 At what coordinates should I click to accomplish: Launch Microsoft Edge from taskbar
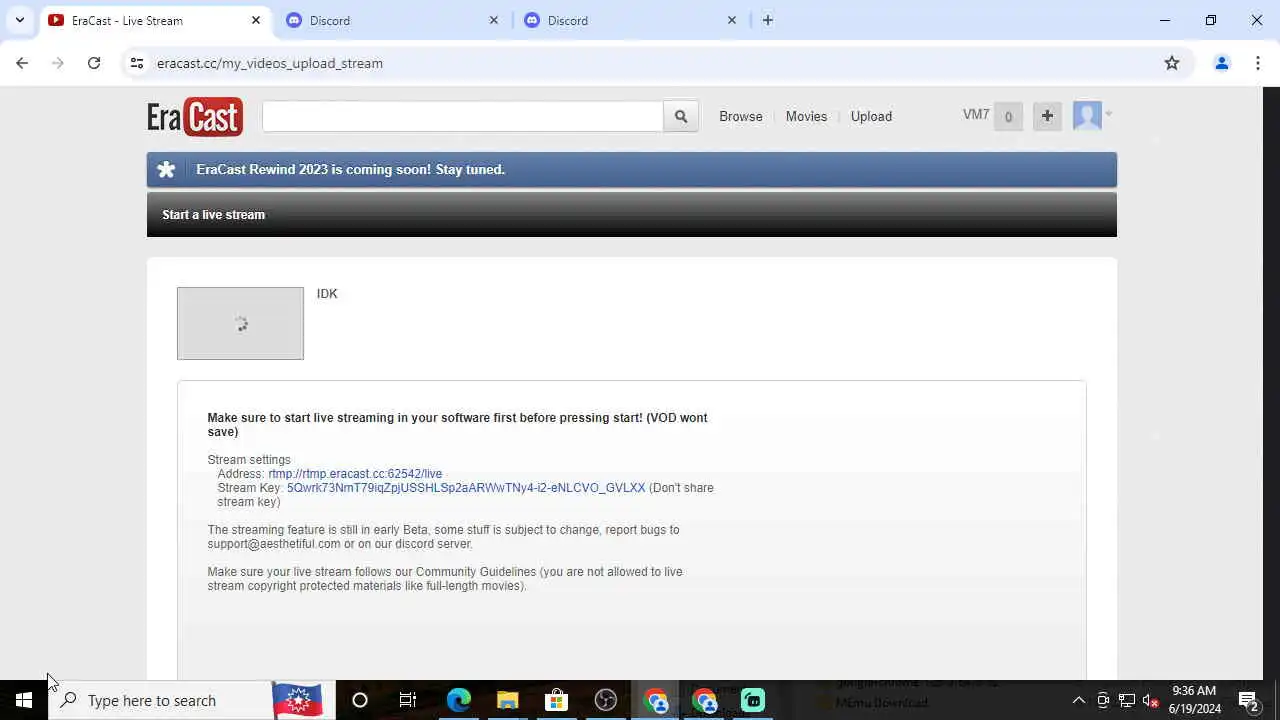458,700
